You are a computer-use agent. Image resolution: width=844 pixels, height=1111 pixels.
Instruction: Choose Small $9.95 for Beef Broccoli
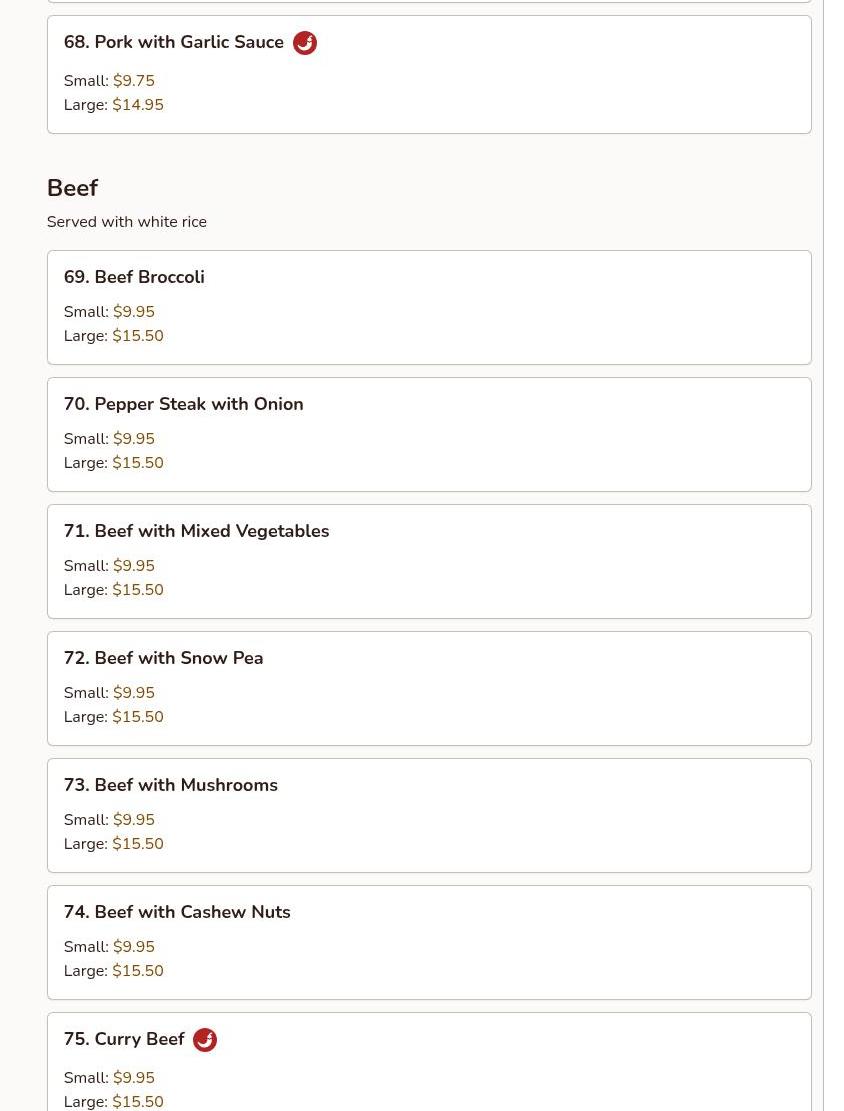(x=133, y=312)
